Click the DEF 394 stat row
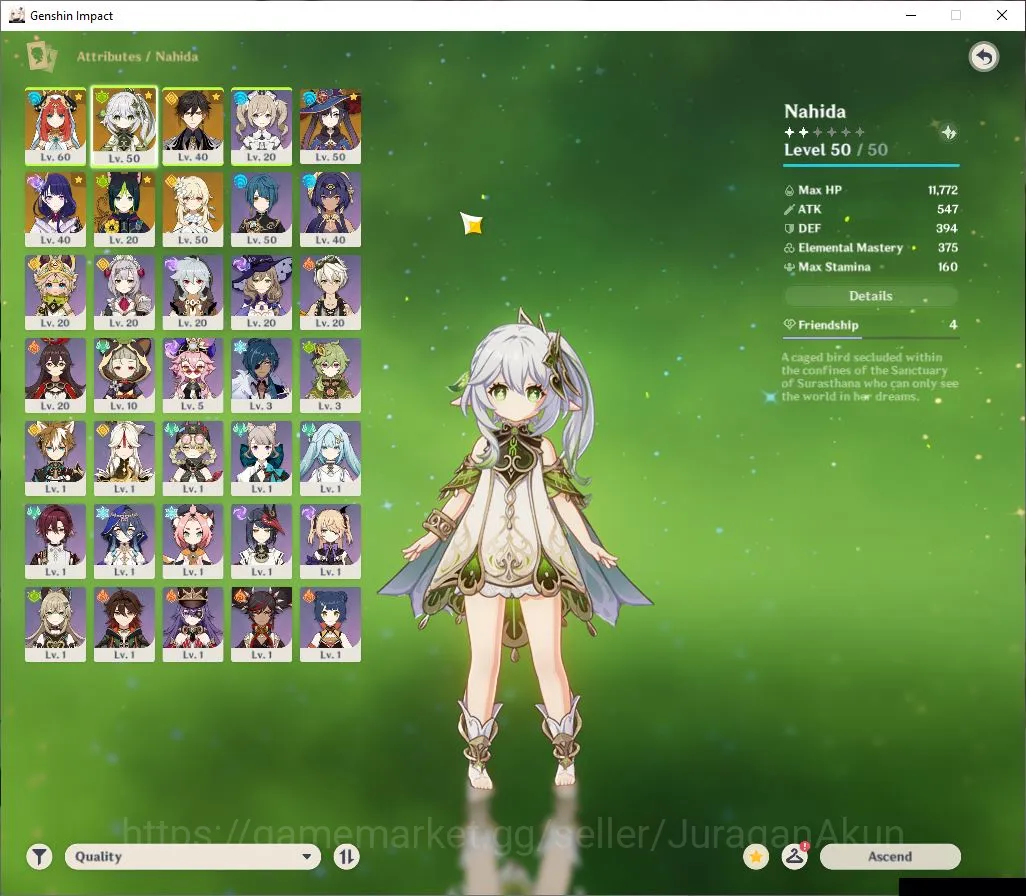Screen dimensions: 1026x896 [871, 228]
